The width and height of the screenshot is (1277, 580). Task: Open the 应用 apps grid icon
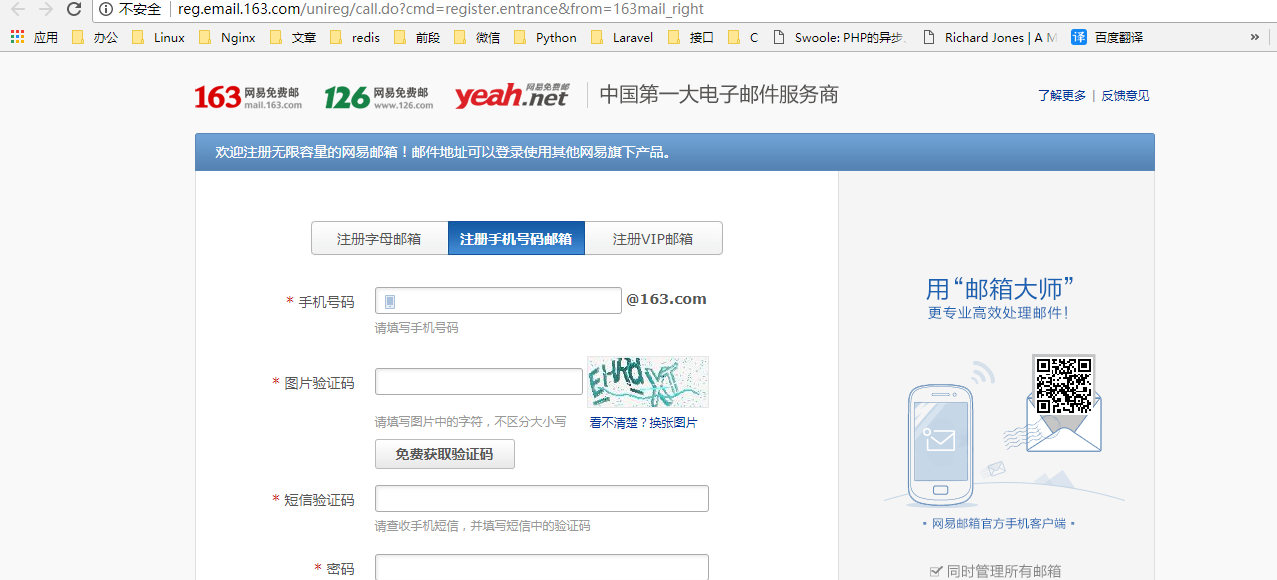(17, 37)
